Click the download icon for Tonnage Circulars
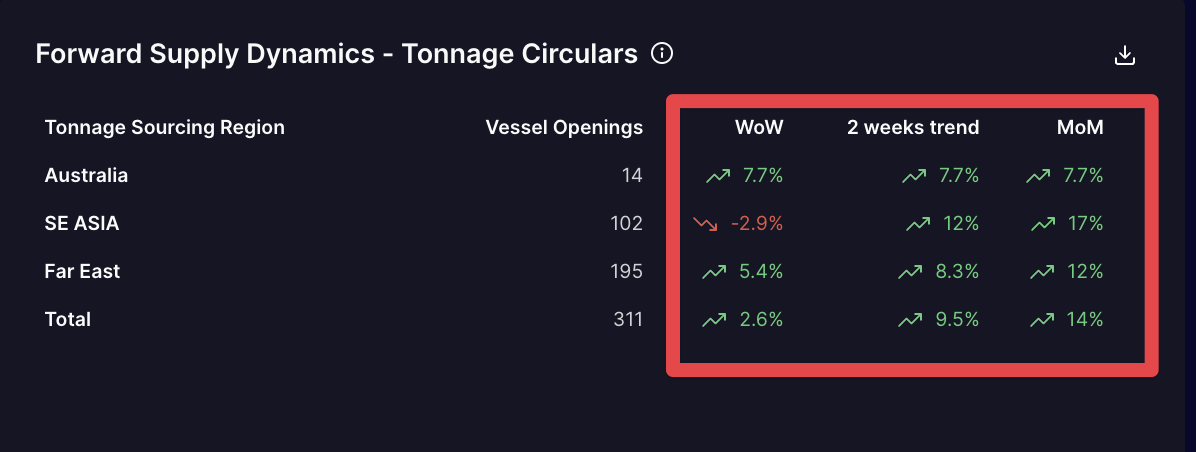This screenshot has height=452, width=1196. 1125,55
